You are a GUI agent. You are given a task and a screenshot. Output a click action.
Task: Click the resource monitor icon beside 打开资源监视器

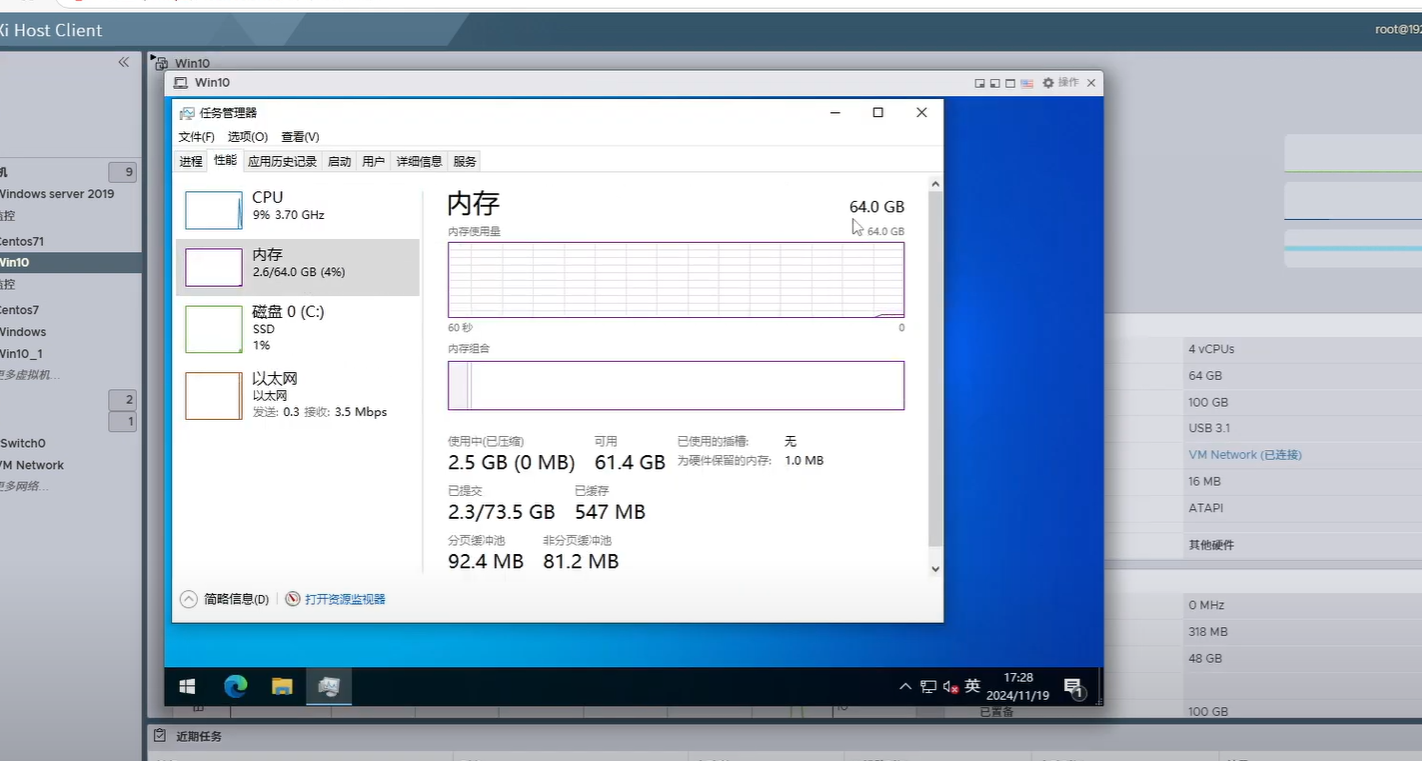(293, 599)
